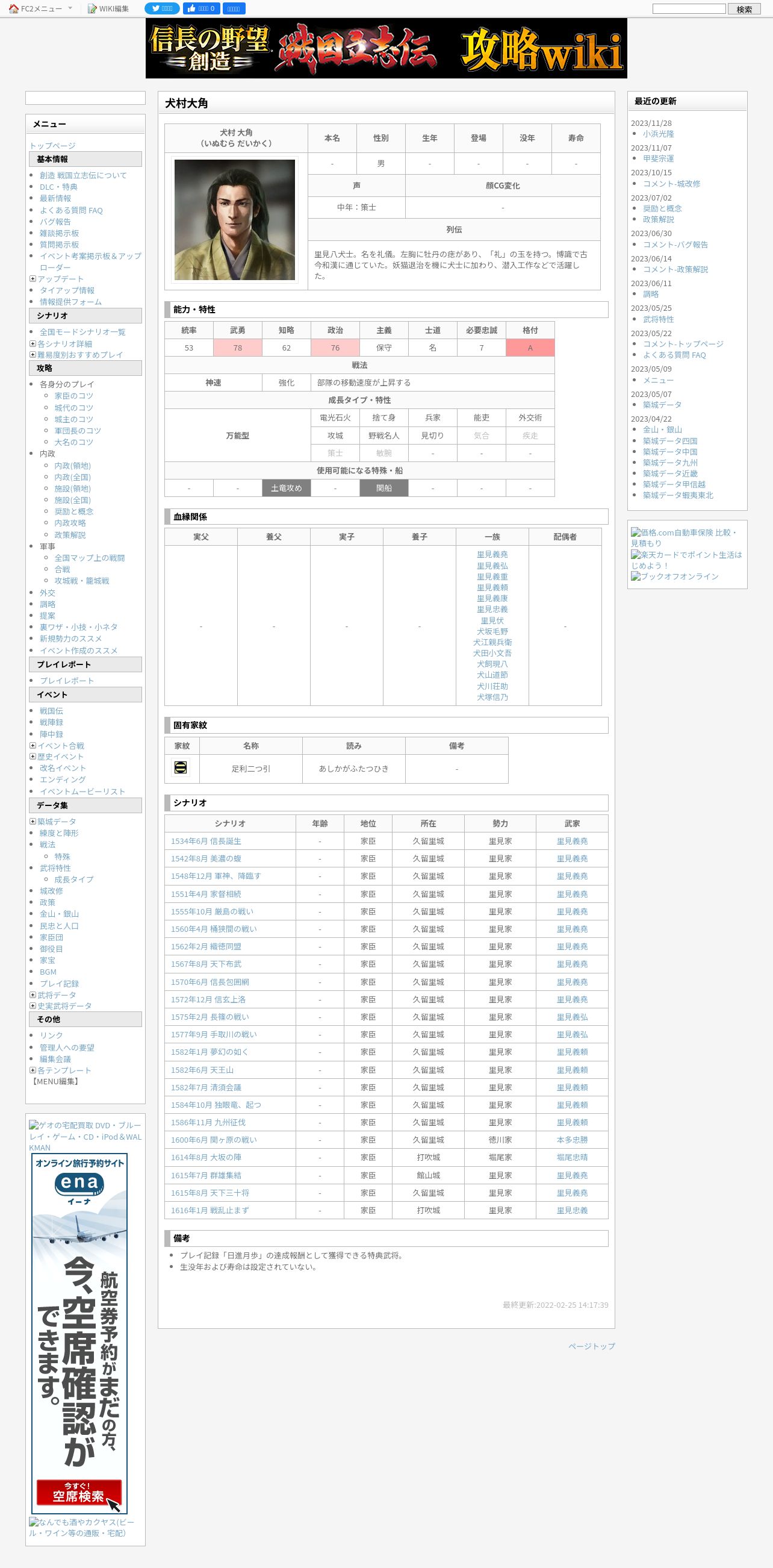Open recent update 小浜光隆
Viewport: 773px width, 1568px height.
click(658, 134)
